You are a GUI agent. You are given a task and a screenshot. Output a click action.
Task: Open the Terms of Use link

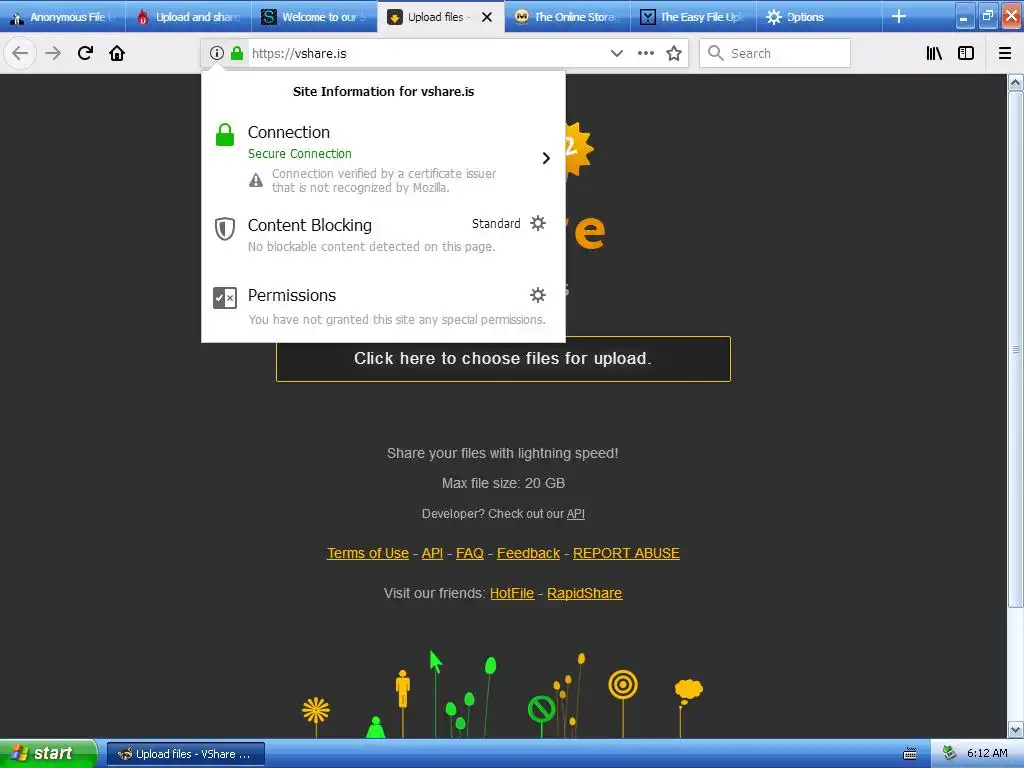click(368, 553)
